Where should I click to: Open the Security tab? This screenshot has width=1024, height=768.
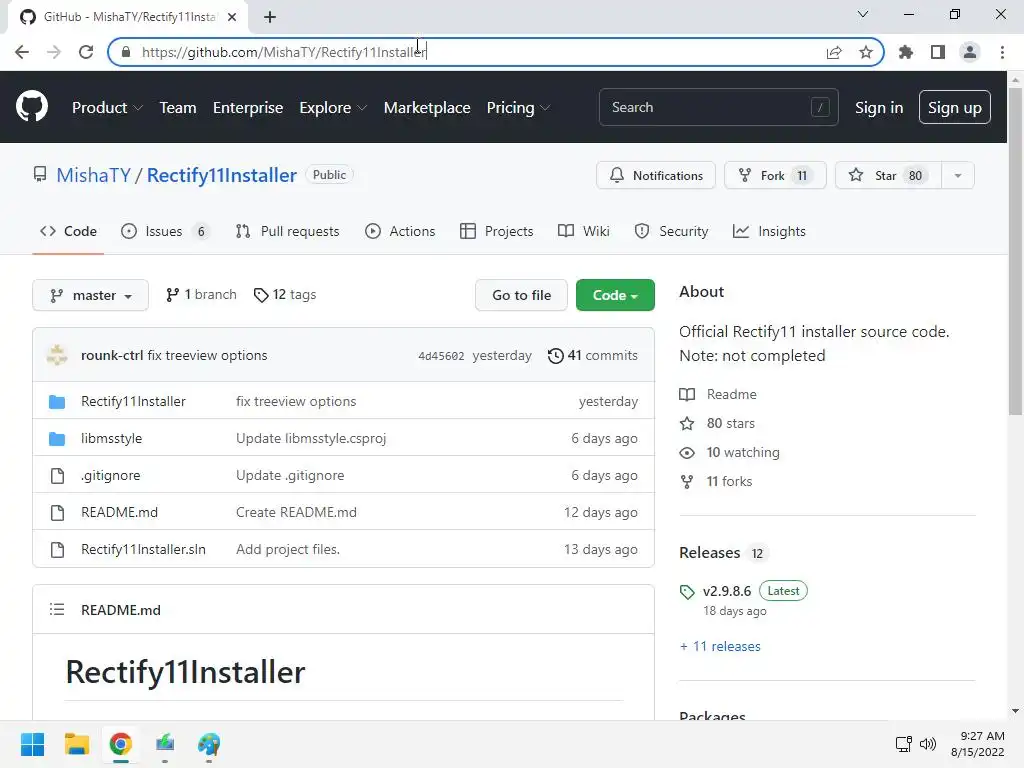point(671,231)
